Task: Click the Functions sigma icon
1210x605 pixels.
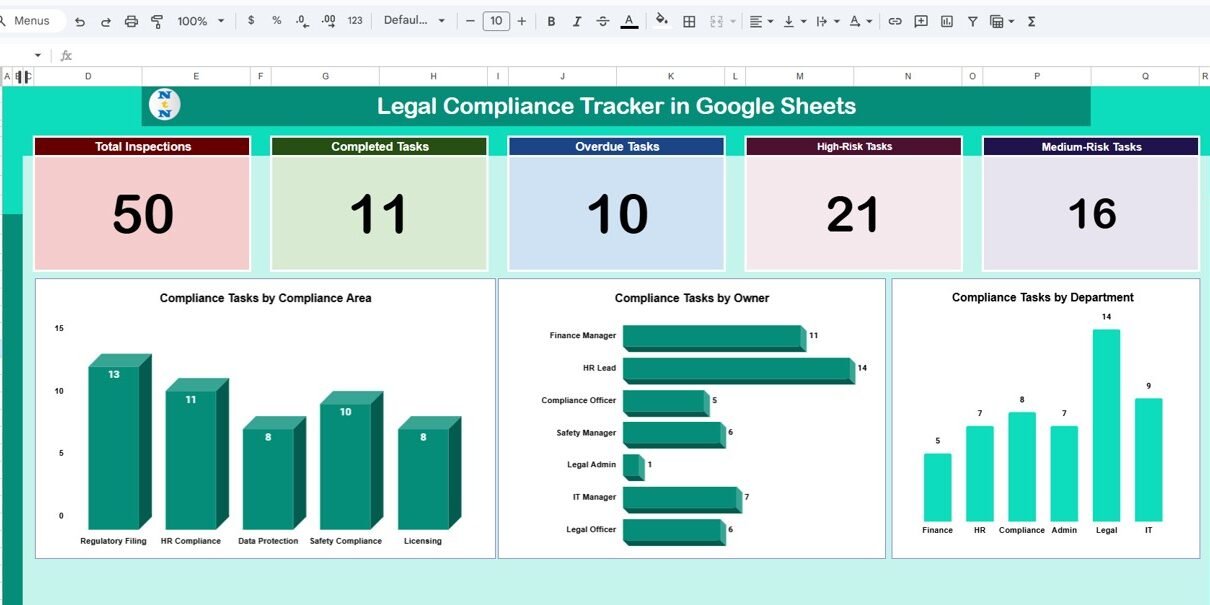Action: pos(1031,21)
